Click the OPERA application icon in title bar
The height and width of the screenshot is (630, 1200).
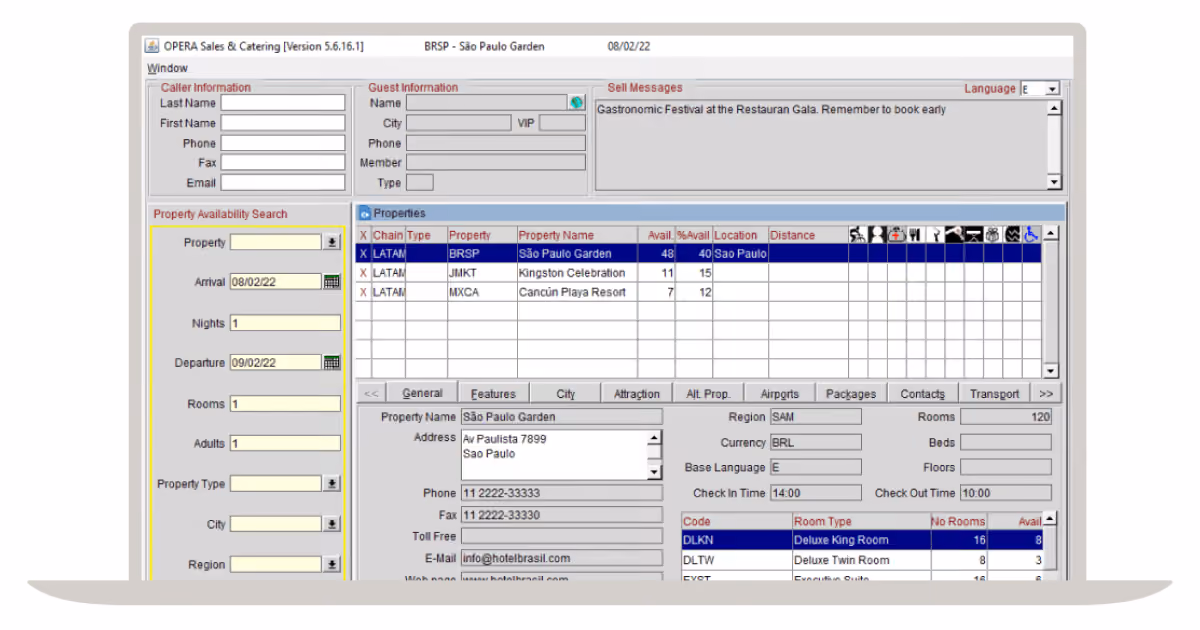(x=152, y=46)
